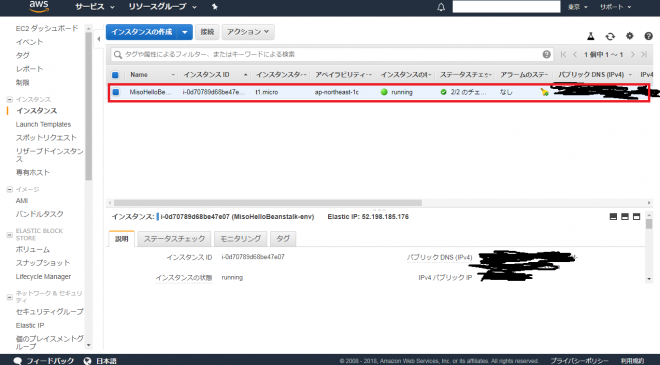660x365 pixels.
Task: Open the AMI sidebar link
Action: [22, 200]
